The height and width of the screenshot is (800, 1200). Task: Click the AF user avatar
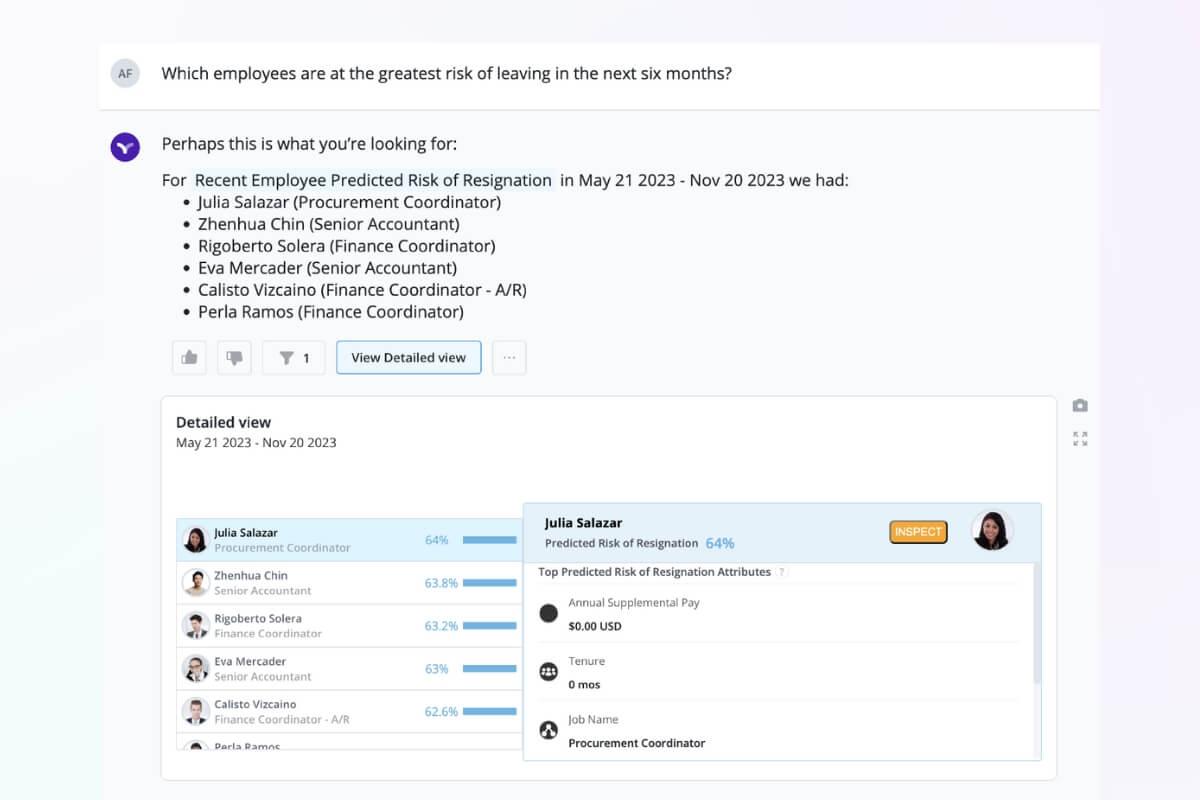pos(125,73)
